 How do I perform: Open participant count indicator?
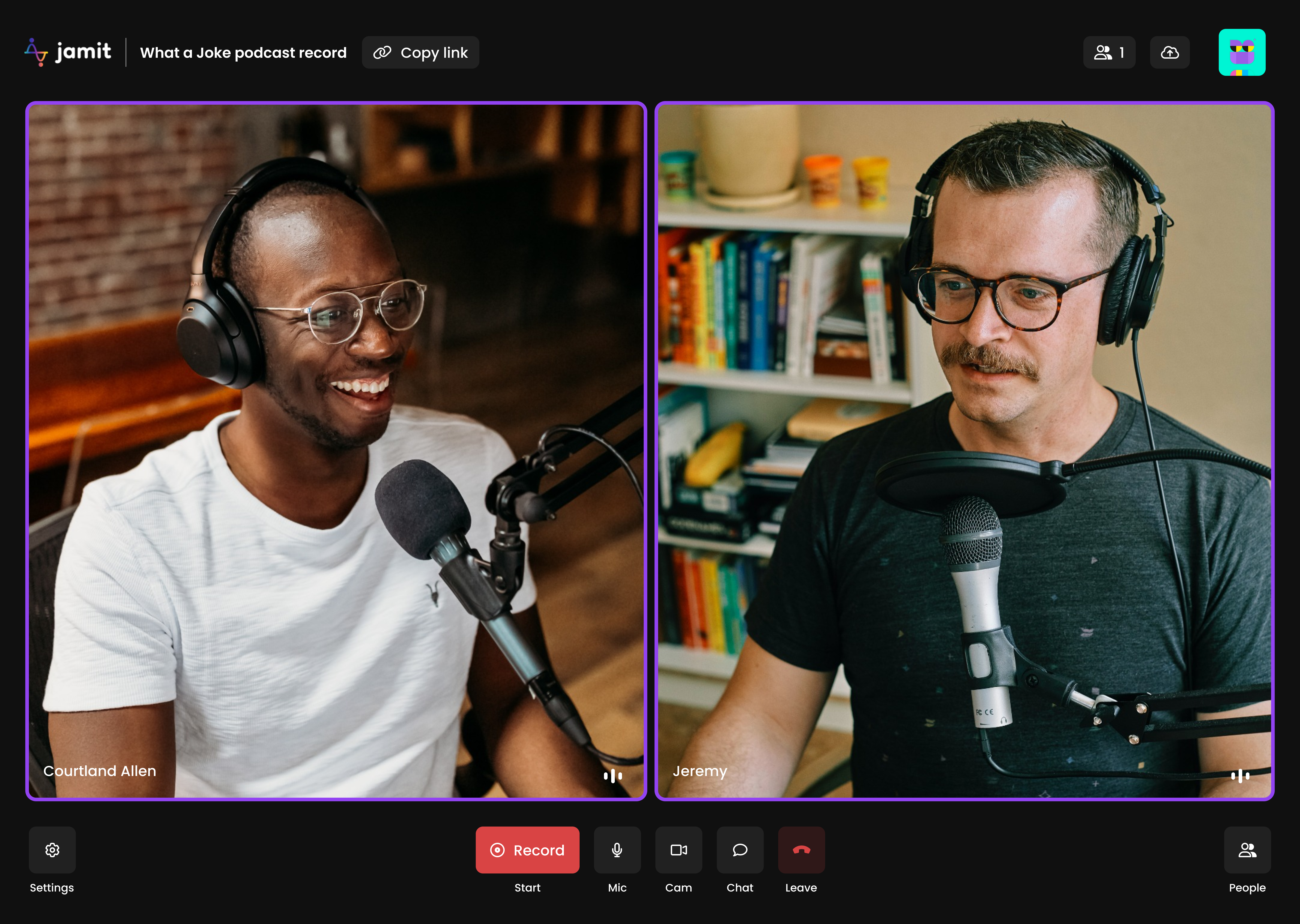click(1109, 52)
